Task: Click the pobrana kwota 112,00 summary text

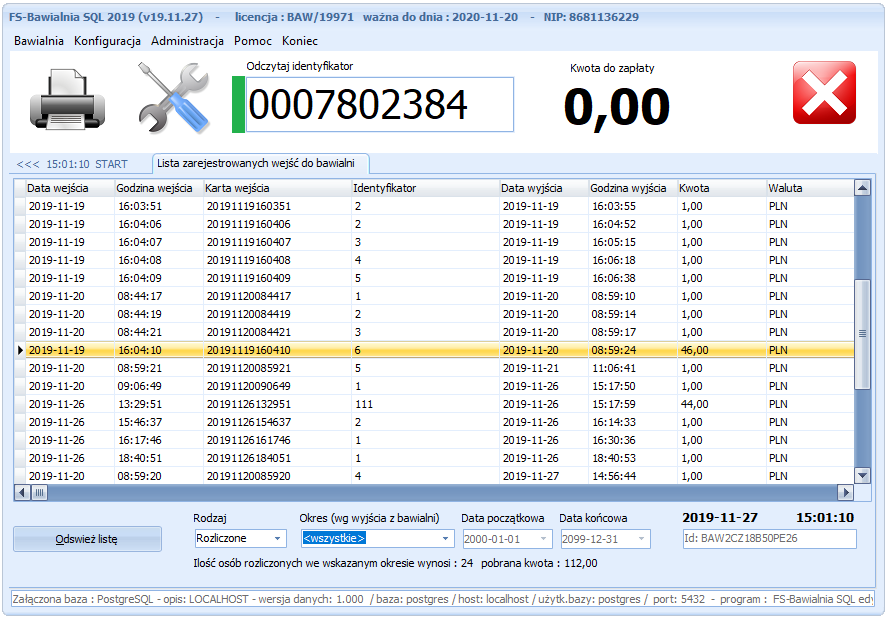Action: [x=539, y=563]
